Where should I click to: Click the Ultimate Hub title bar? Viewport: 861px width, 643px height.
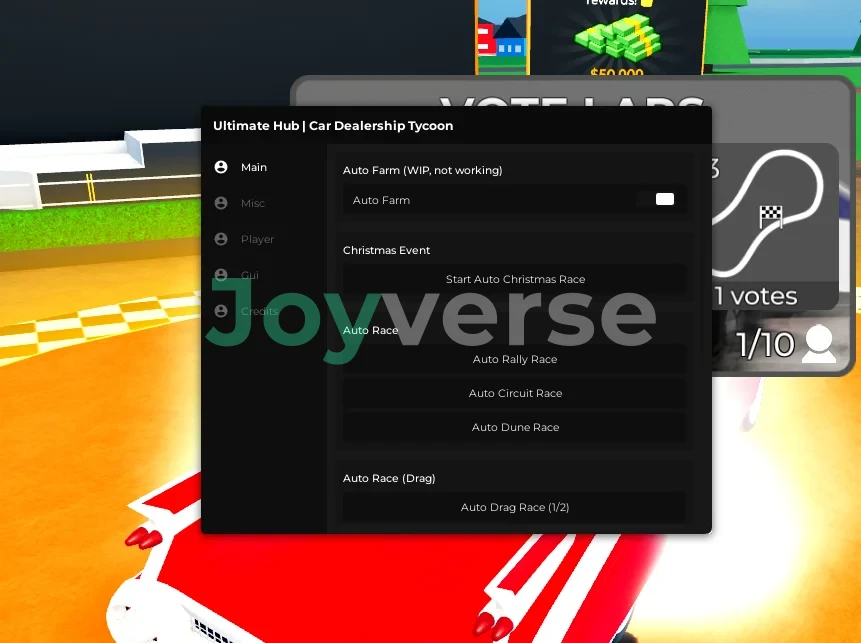click(333, 126)
